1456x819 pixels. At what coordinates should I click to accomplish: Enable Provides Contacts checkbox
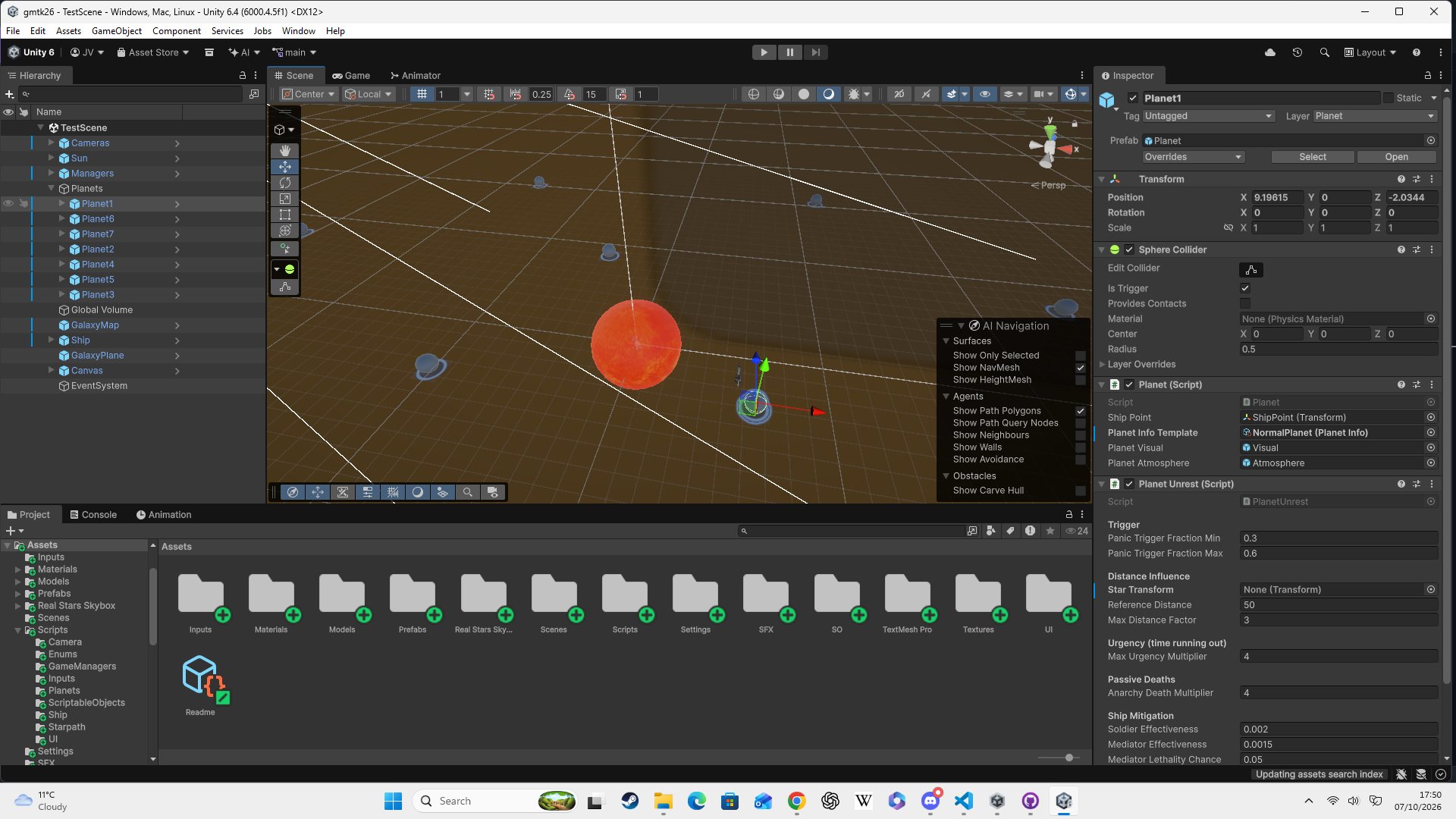1245,303
